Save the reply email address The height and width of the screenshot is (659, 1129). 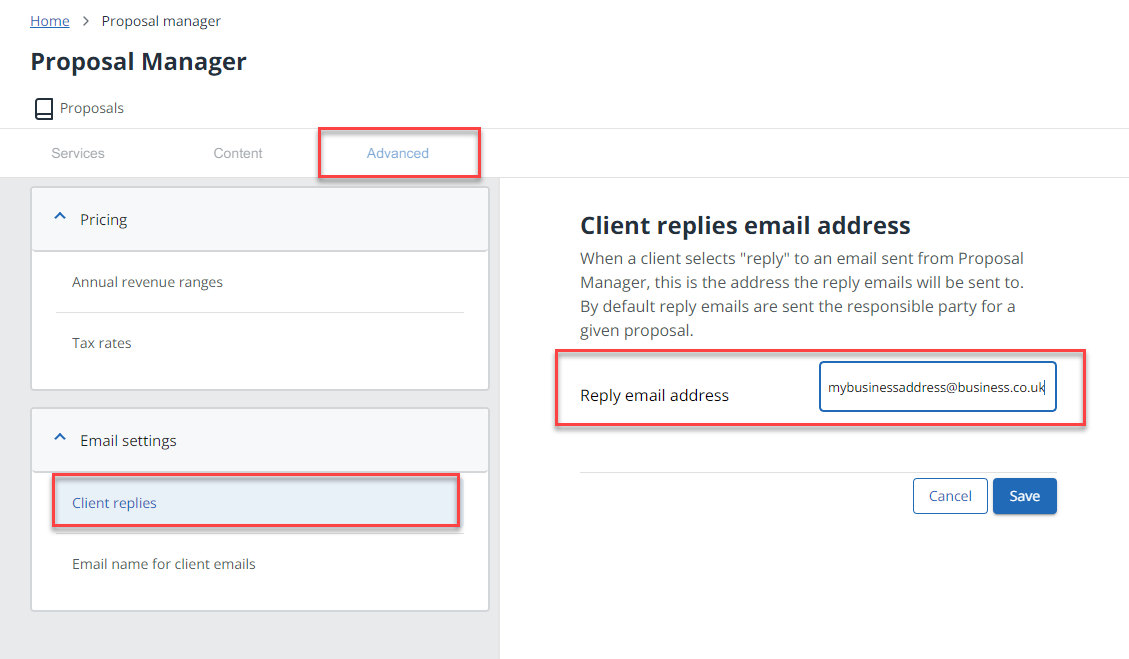[x=1024, y=496]
